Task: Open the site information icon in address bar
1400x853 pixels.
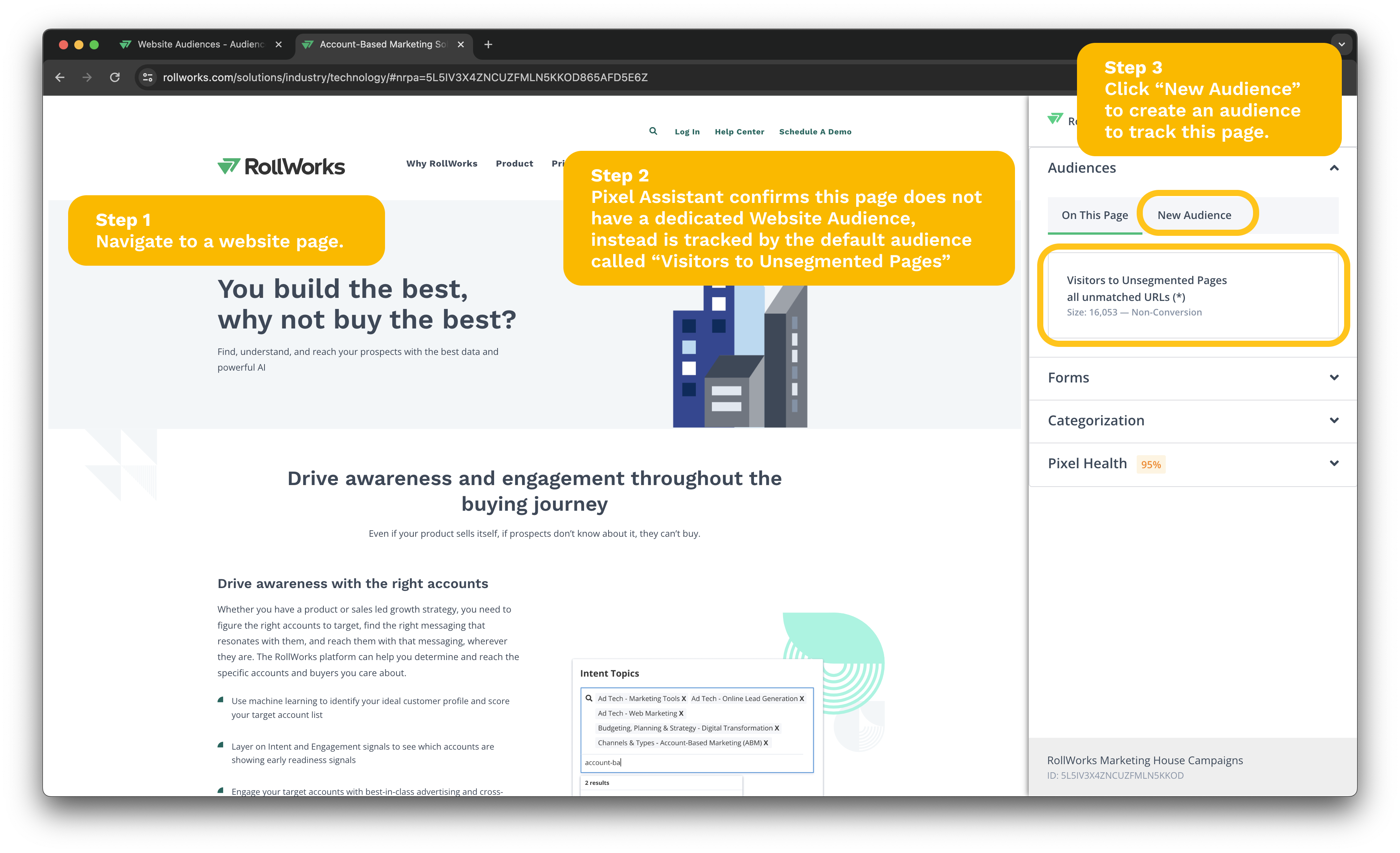Action: (x=148, y=77)
